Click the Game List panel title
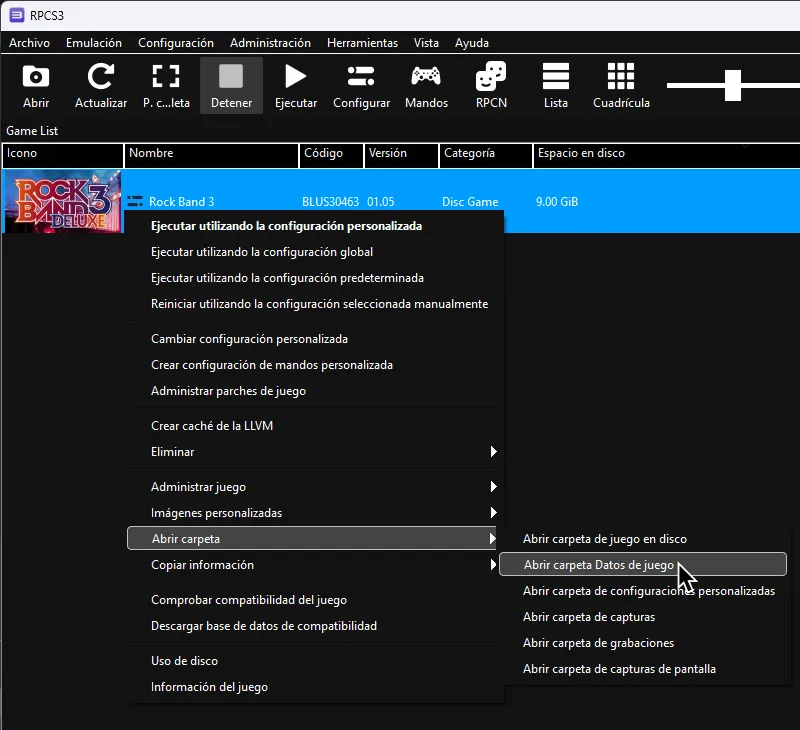The height and width of the screenshot is (730, 800). click(x=32, y=131)
